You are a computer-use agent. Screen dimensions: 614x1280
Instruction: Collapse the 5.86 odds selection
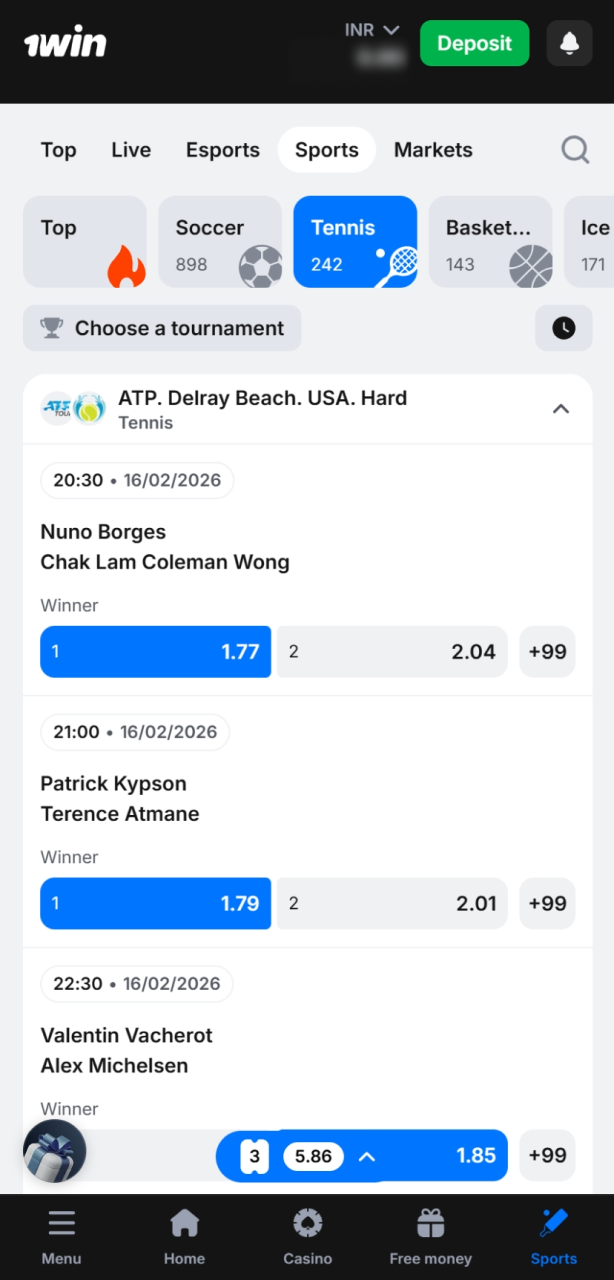(366, 1155)
